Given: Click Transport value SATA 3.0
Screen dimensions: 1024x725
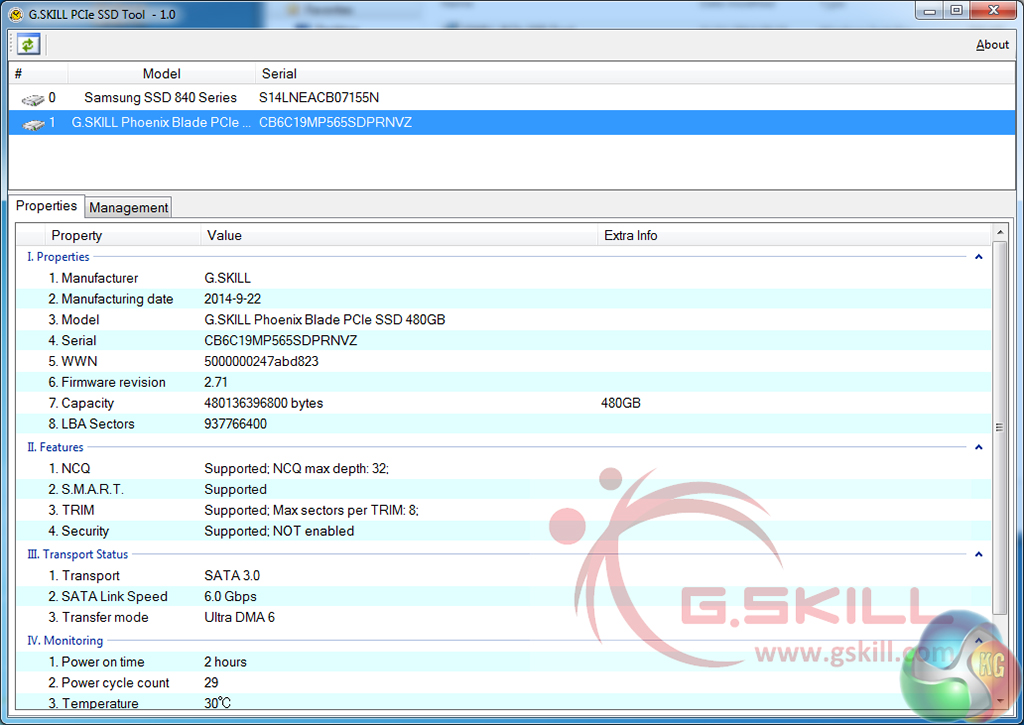Looking at the screenshot, I should pos(232,576).
